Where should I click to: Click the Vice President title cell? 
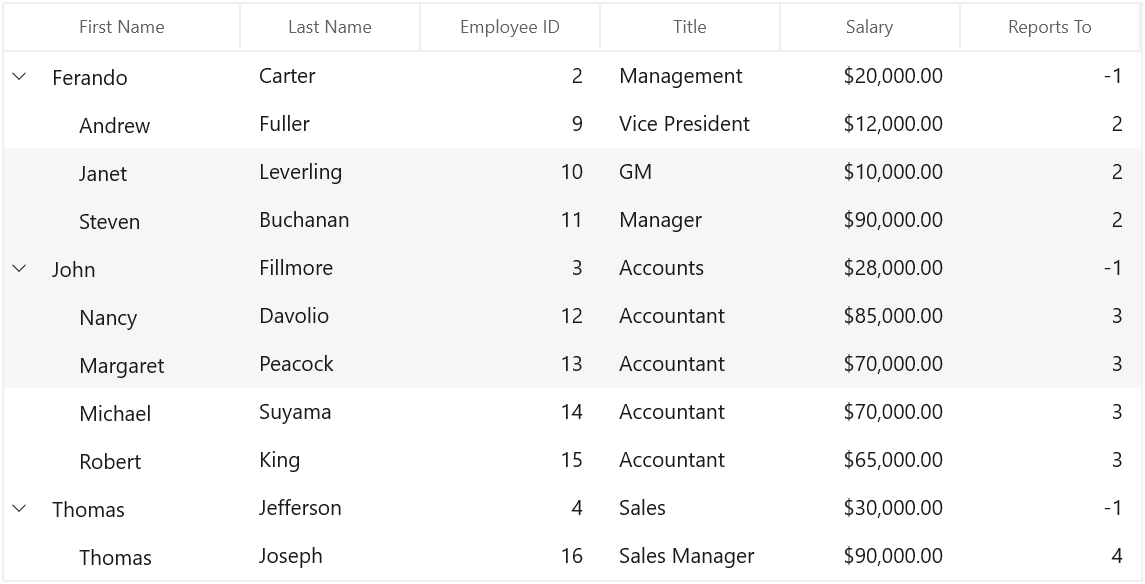(x=690, y=124)
